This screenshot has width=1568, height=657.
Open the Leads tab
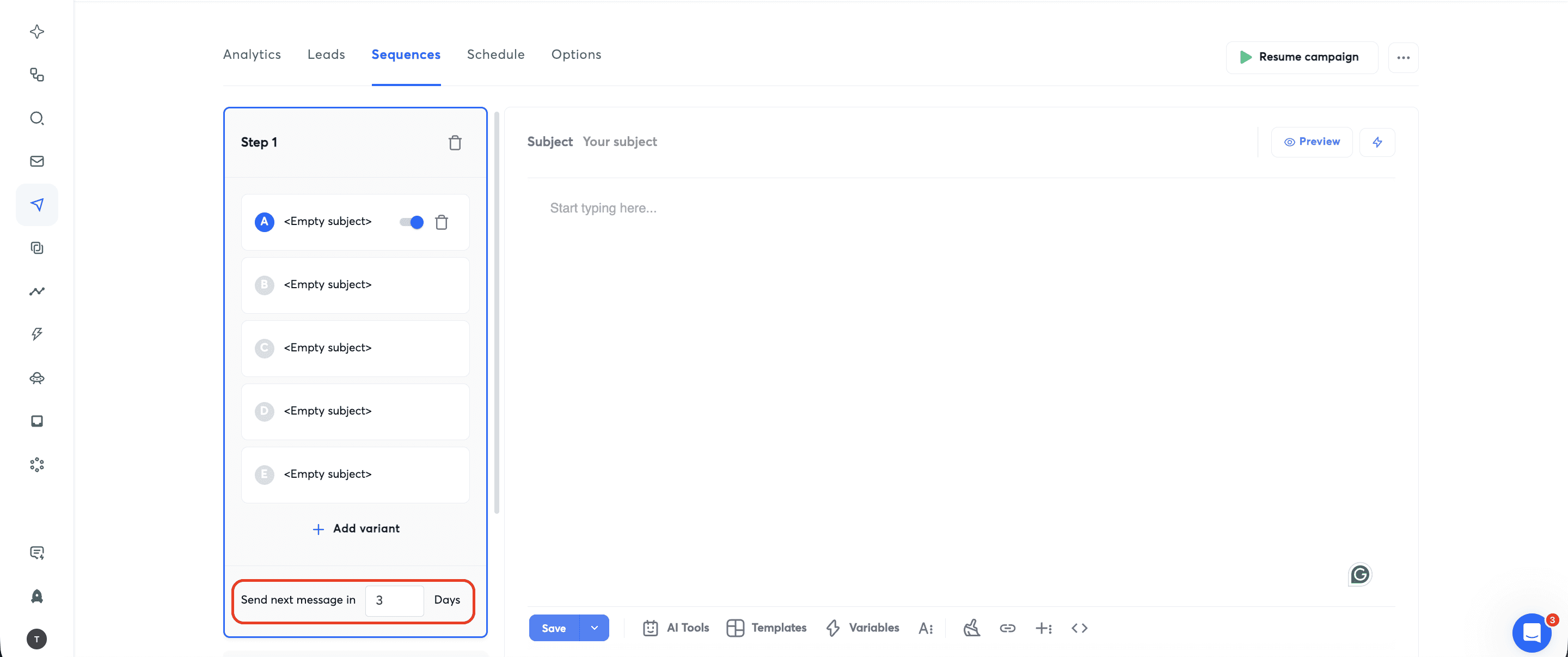point(326,54)
